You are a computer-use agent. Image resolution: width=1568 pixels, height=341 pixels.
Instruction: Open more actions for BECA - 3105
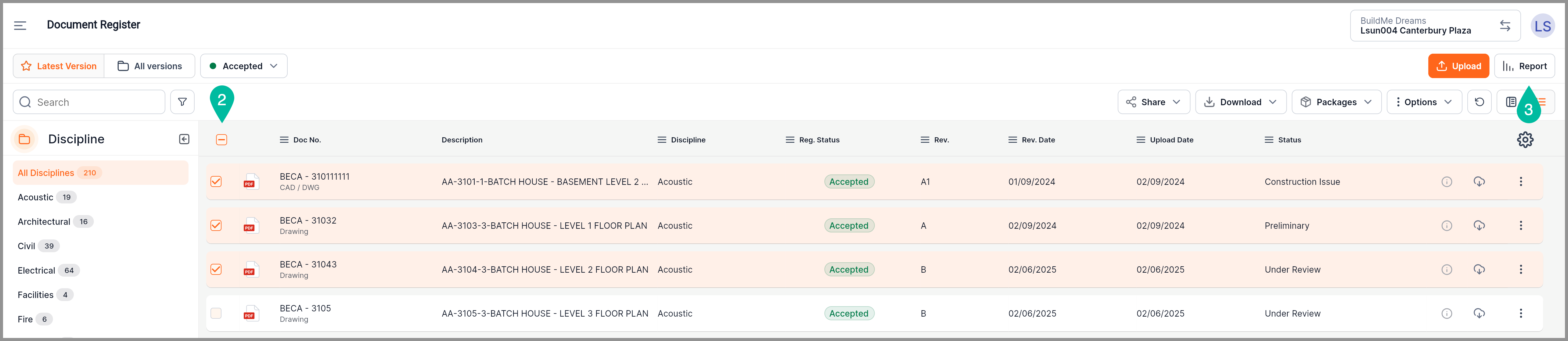(1520, 313)
